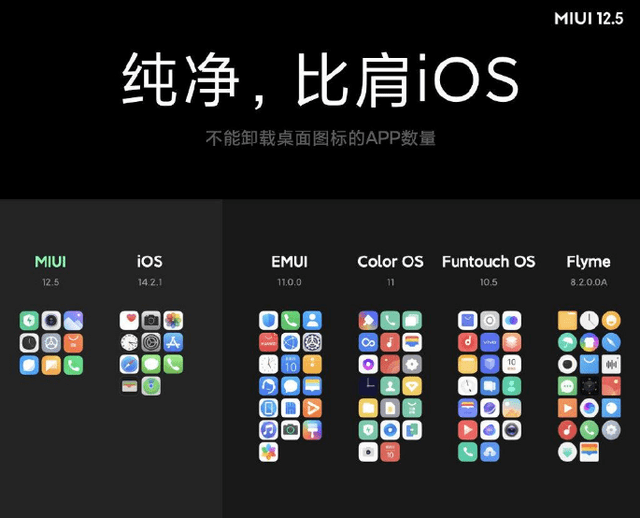640x518 pixels.
Task: Open the green chat bubble icon under Flyme
Action: click(567, 386)
